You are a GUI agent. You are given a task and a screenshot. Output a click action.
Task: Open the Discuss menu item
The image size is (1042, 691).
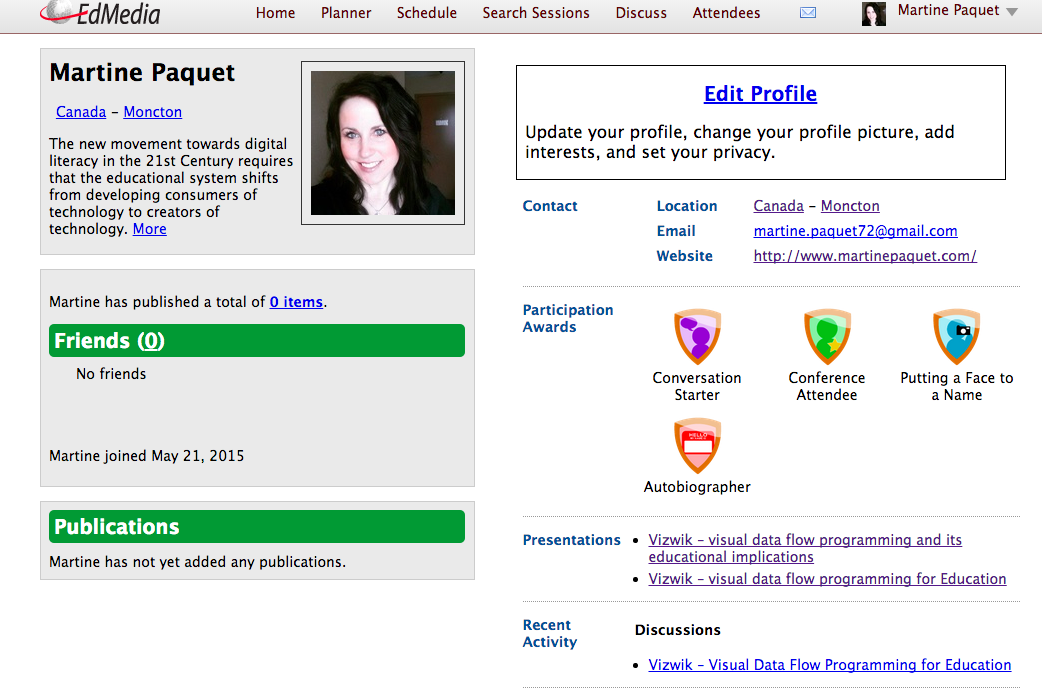[x=641, y=13]
